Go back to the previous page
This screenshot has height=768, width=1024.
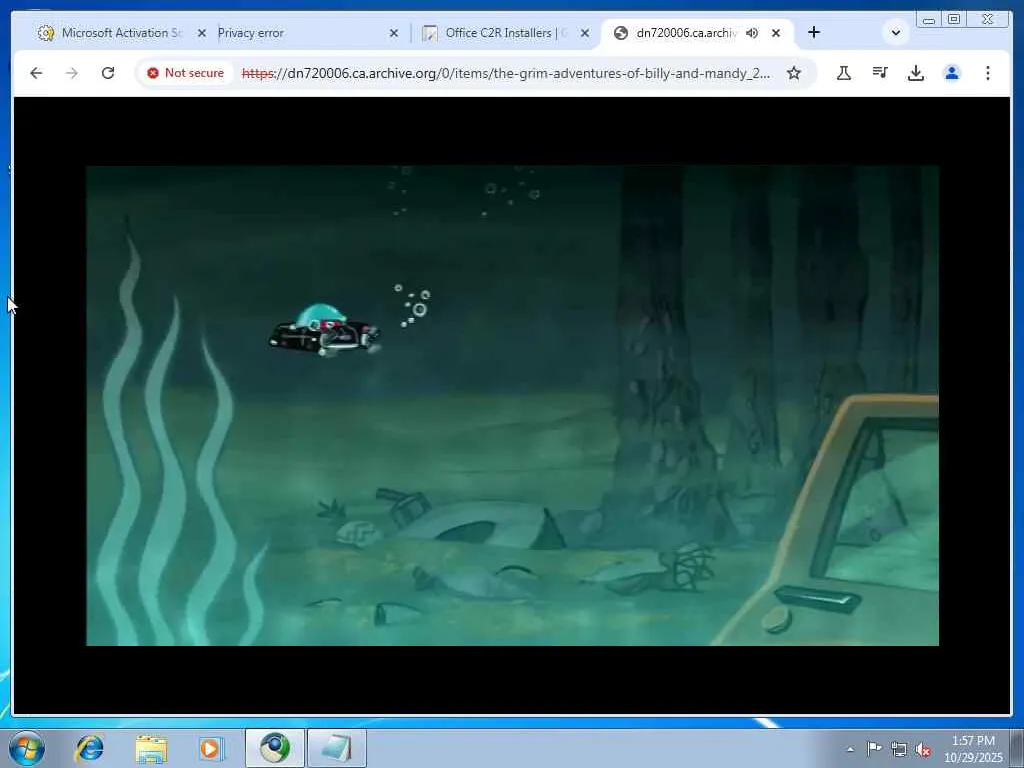click(36, 73)
